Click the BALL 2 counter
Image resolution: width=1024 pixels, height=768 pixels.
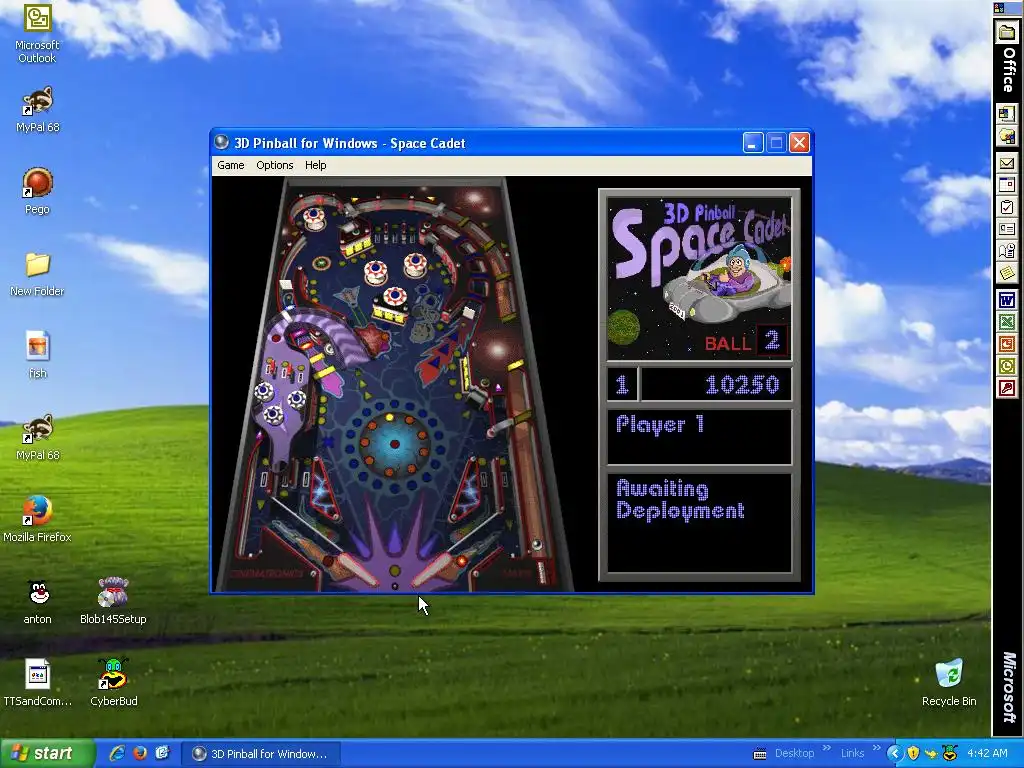click(x=746, y=342)
